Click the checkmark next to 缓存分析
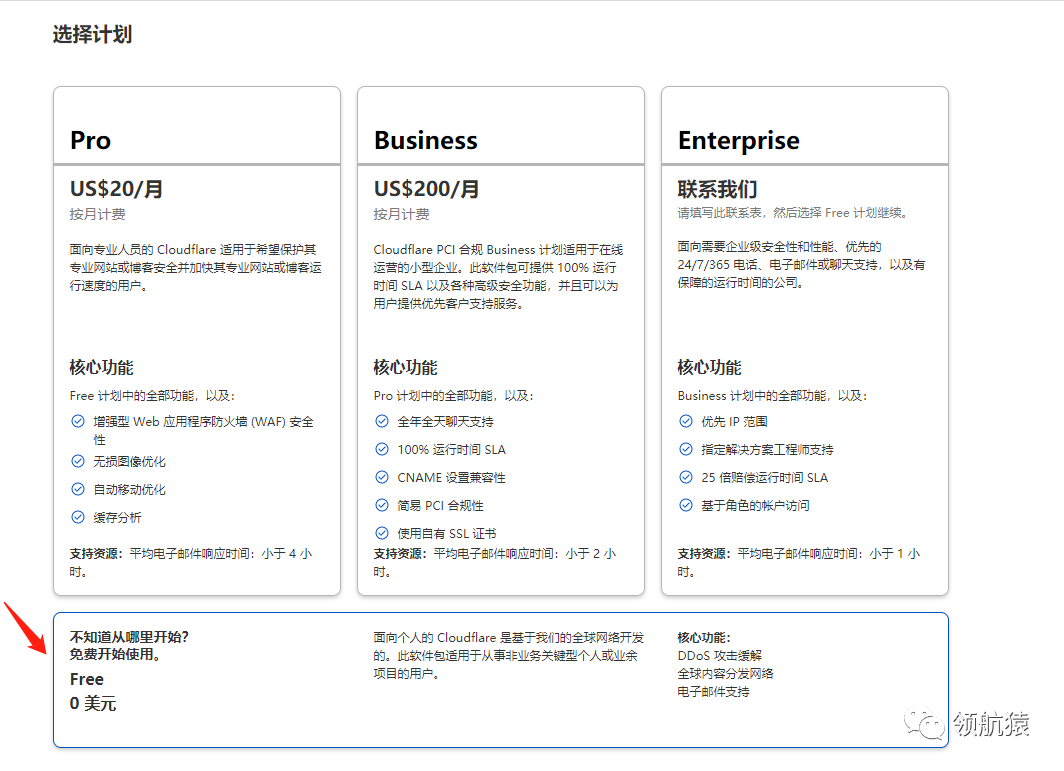The height and width of the screenshot is (771, 1064). [x=78, y=517]
